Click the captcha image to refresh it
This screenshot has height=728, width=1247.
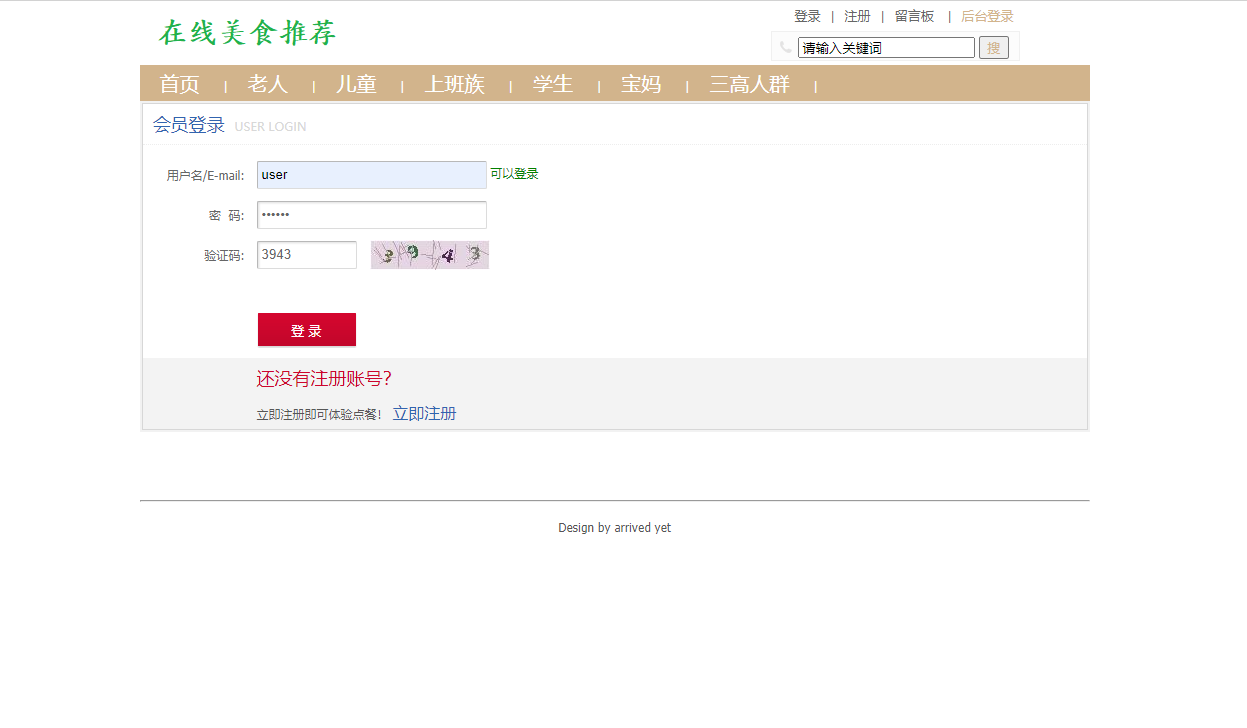[x=429, y=255]
